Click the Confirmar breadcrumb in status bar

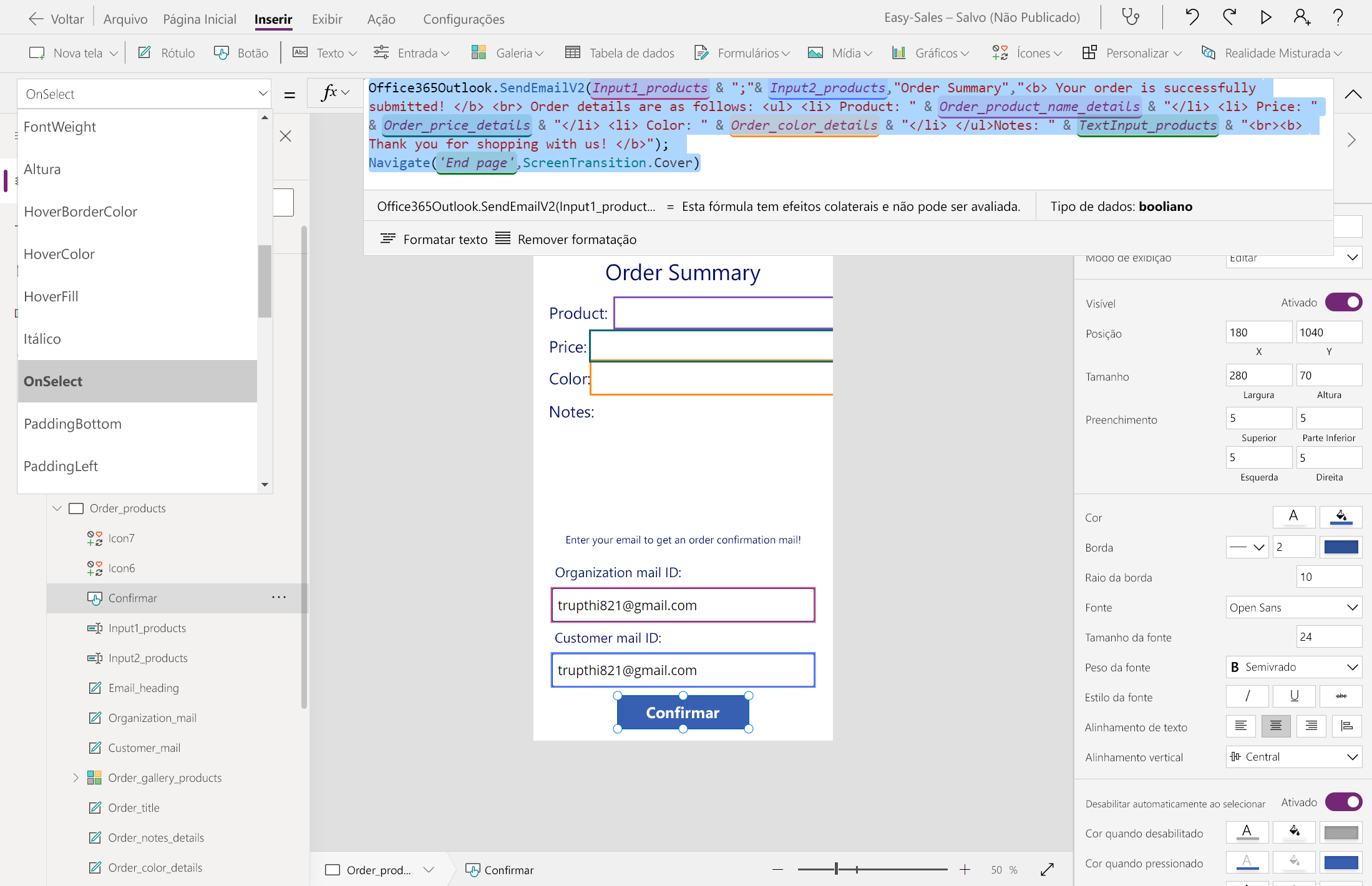click(500, 870)
